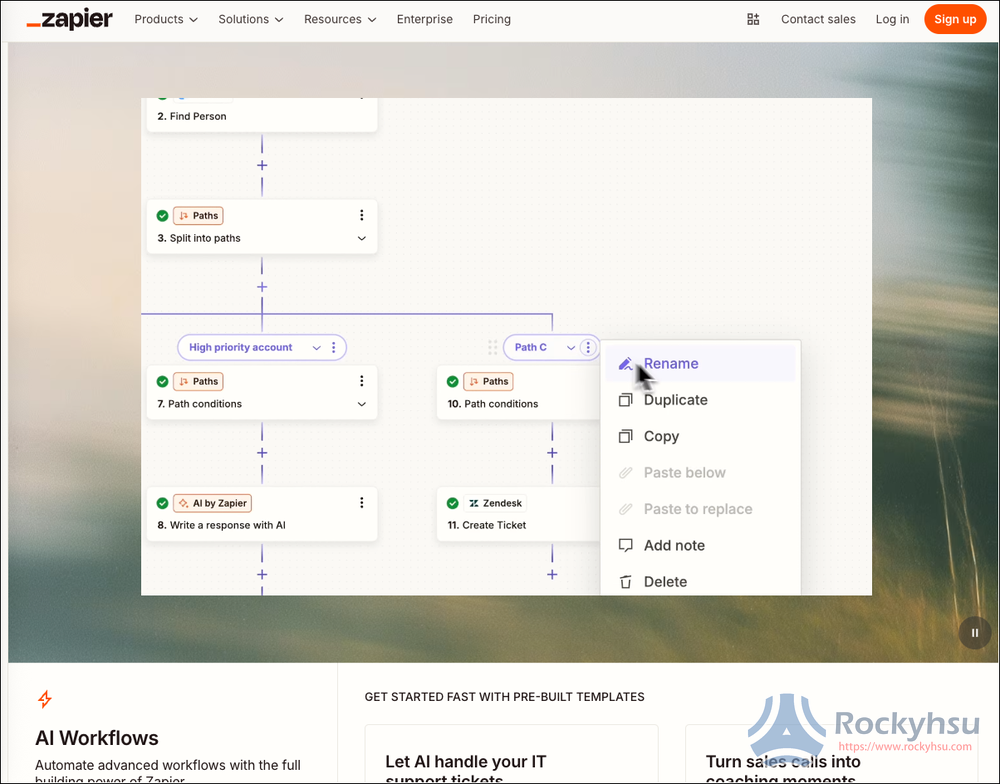The height and width of the screenshot is (784, 1000).
Task: Click the Paths badge on step 3
Action: coord(198,216)
